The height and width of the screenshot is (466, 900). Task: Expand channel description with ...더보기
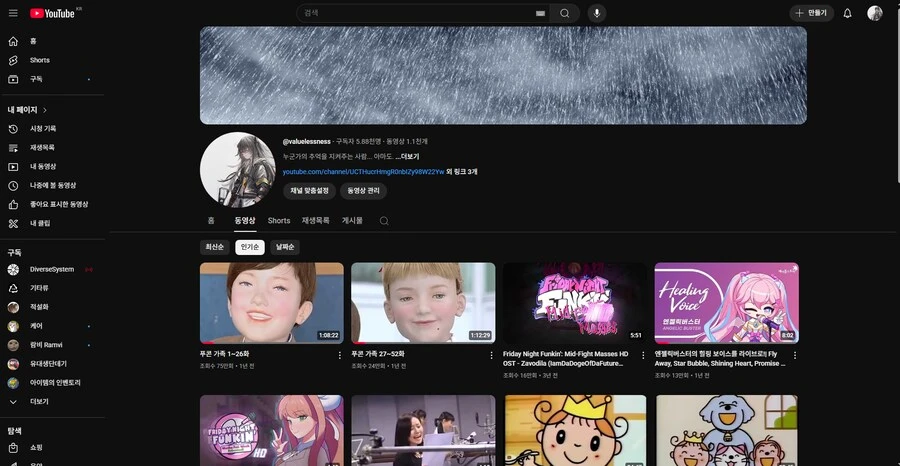(x=407, y=157)
